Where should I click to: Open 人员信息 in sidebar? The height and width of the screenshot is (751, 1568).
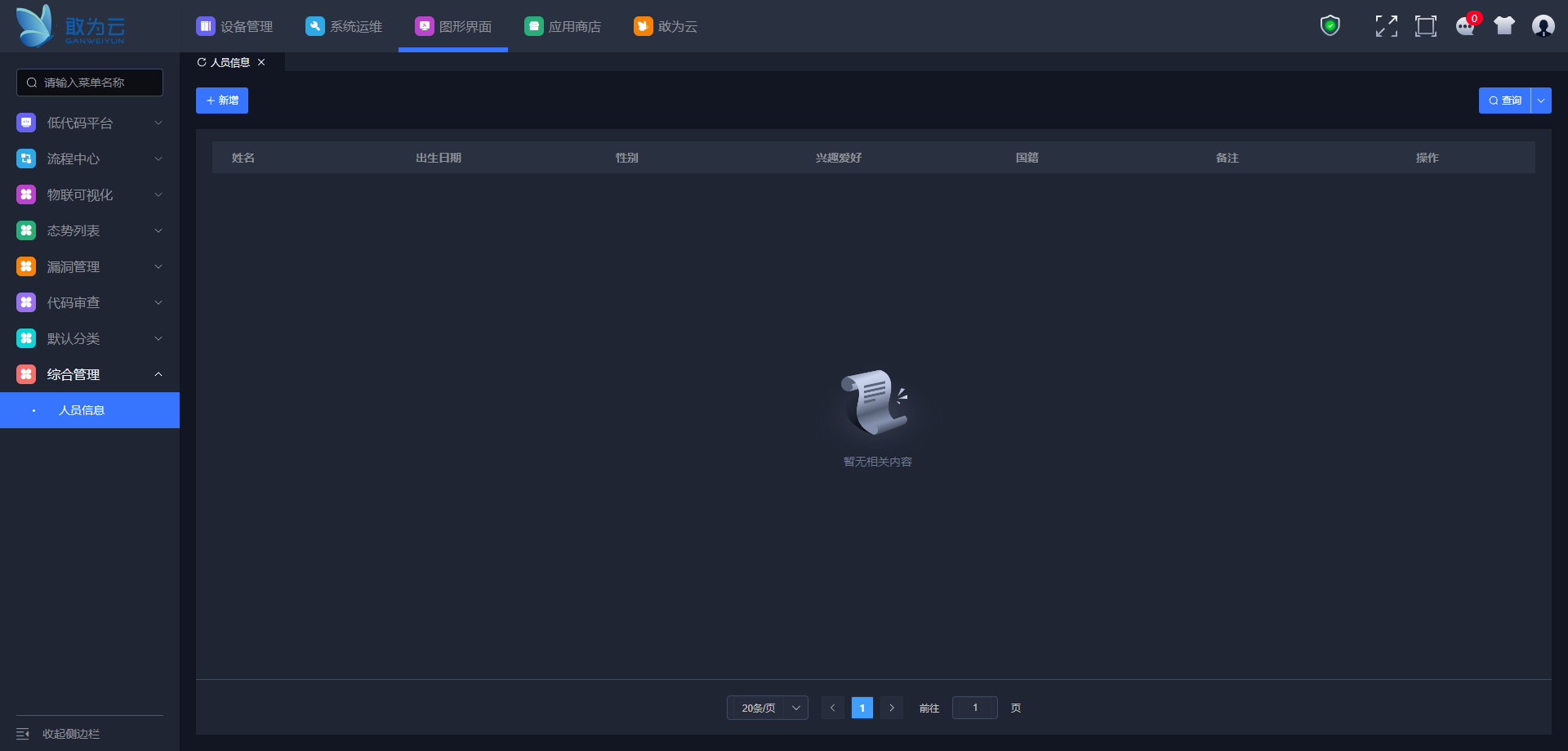(90, 410)
